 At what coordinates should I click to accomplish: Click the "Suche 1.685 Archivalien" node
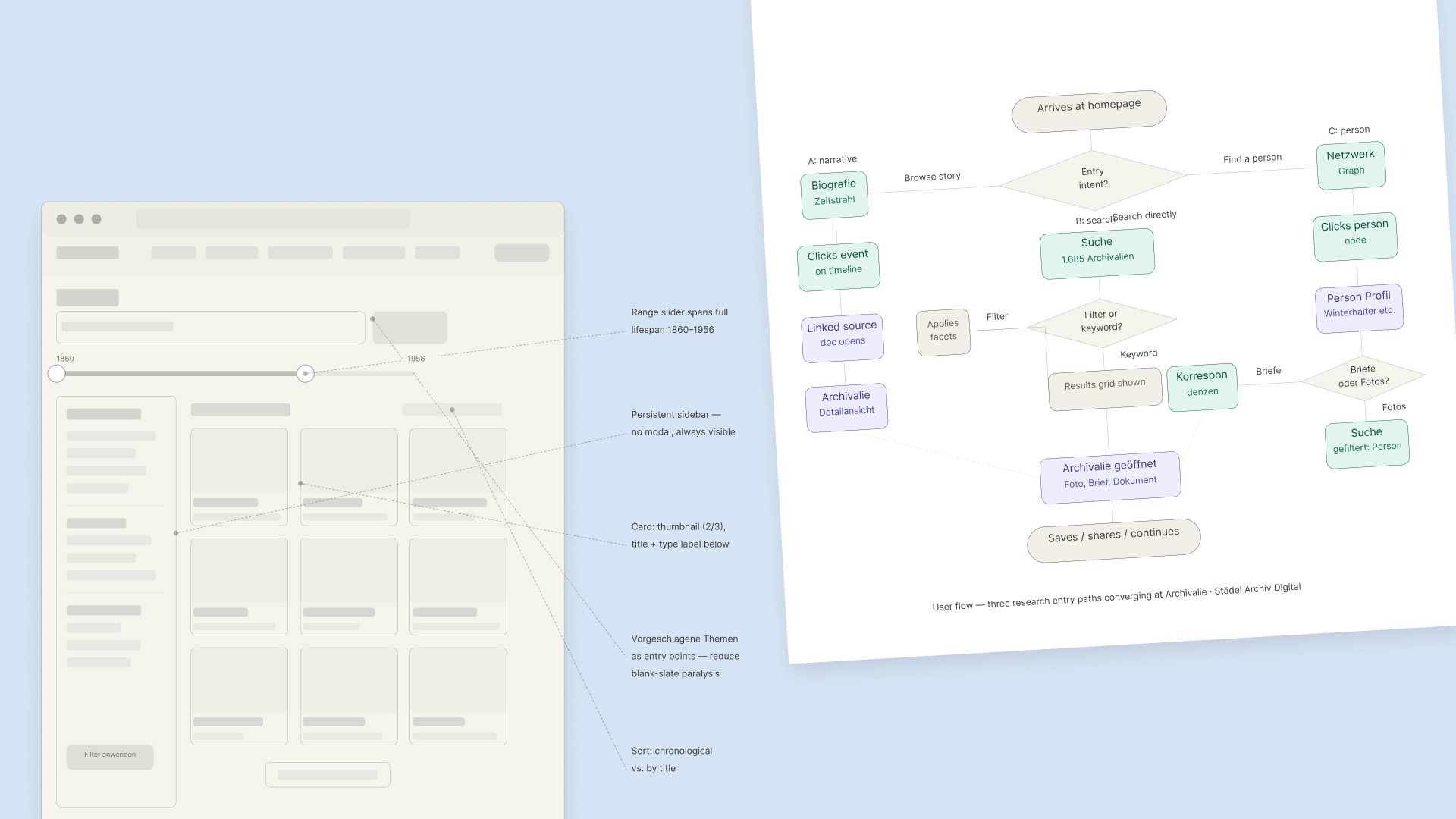[x=1097, y=251]
